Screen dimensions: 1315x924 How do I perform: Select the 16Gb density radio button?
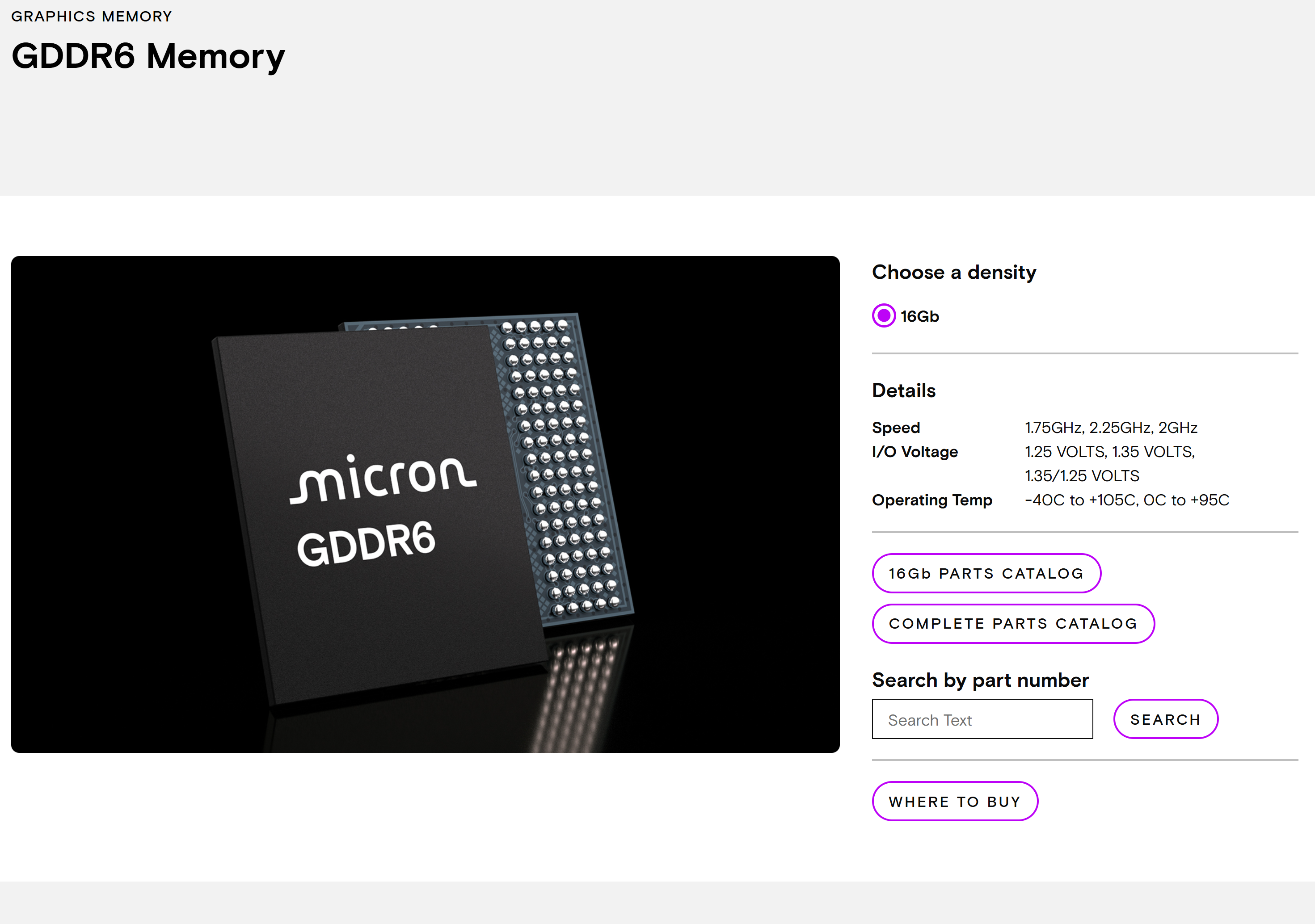883,315
